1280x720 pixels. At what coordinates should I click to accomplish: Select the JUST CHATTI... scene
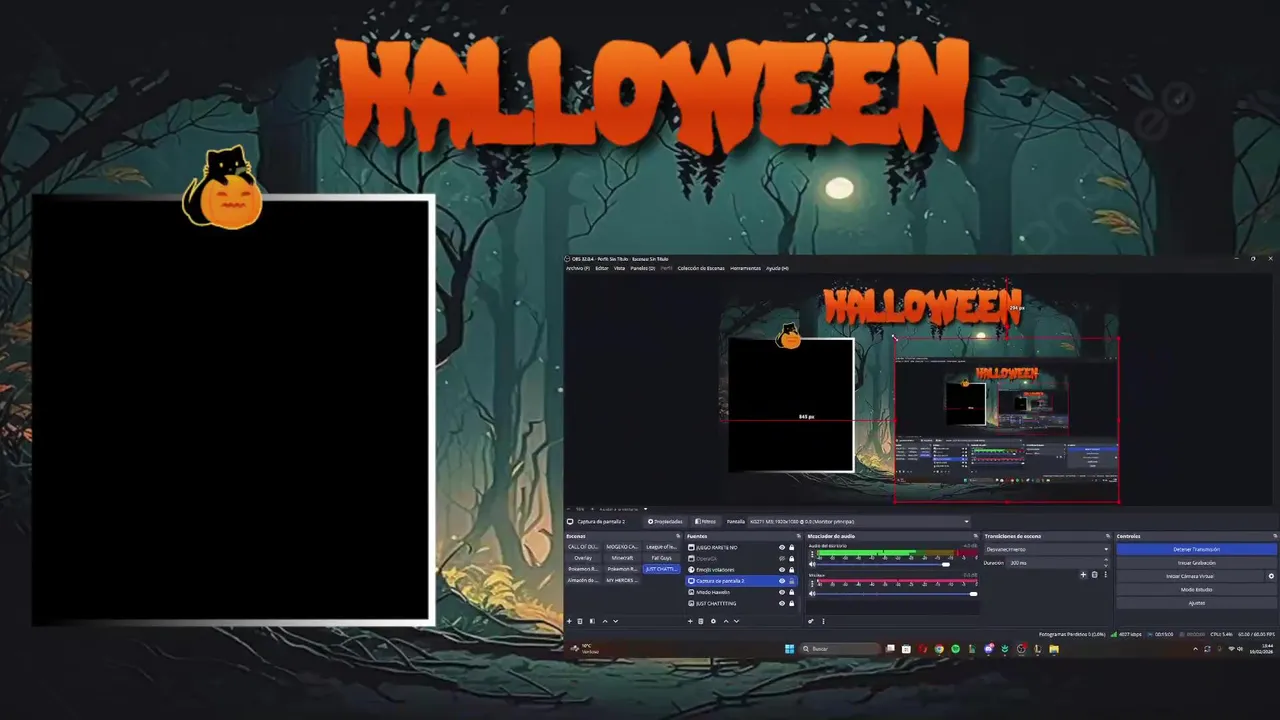coord(661,569)
